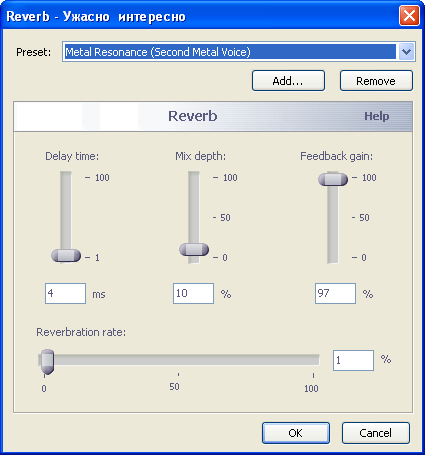
Task: Set Reverbration rate track at 50 tick
Action: coord(178,360)
